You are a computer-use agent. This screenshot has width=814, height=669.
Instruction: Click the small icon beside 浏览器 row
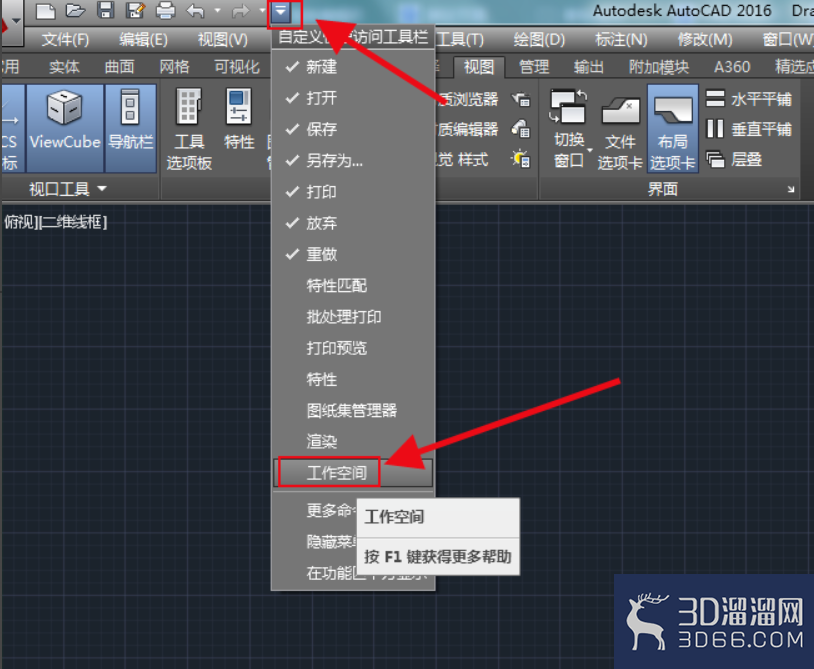click(x=521, y=99)
